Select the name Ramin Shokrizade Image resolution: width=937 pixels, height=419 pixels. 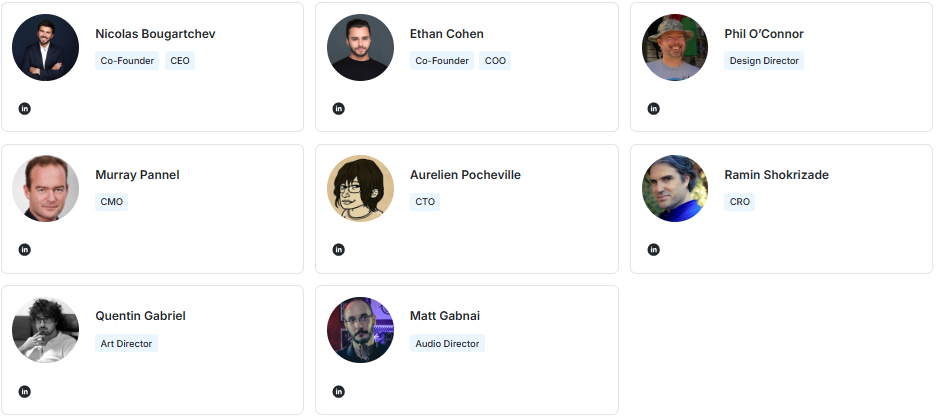pos(776,175)
